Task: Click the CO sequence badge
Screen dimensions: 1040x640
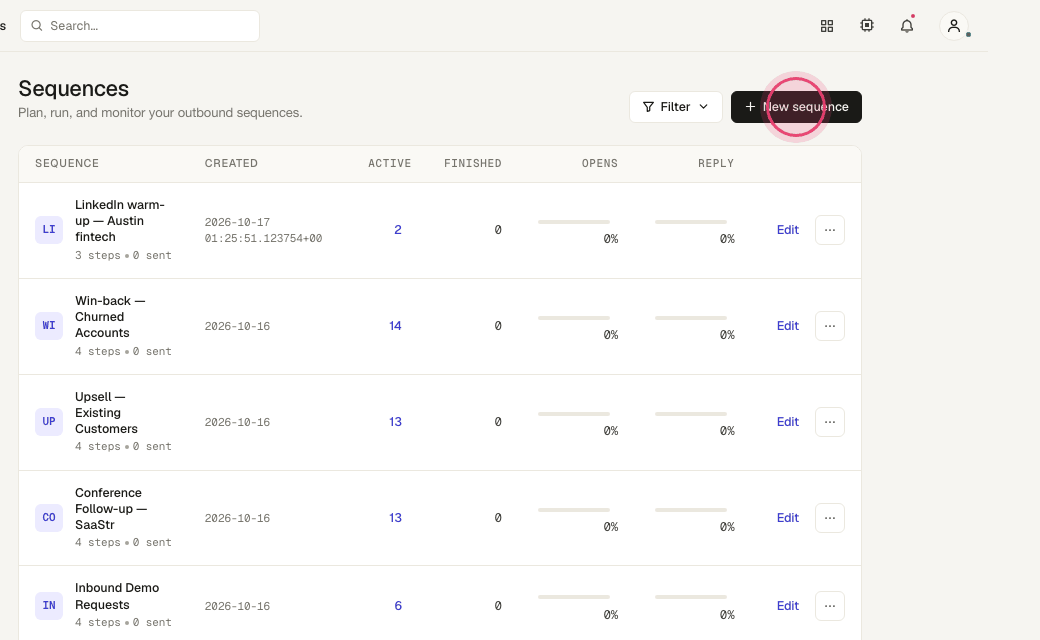Action: tap(49, 518)
